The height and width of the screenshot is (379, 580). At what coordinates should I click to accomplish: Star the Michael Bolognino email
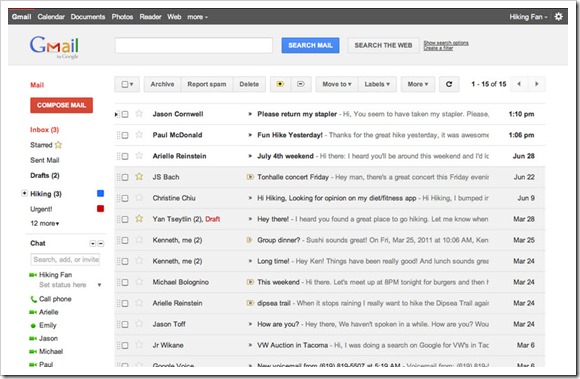click(139, 282)
